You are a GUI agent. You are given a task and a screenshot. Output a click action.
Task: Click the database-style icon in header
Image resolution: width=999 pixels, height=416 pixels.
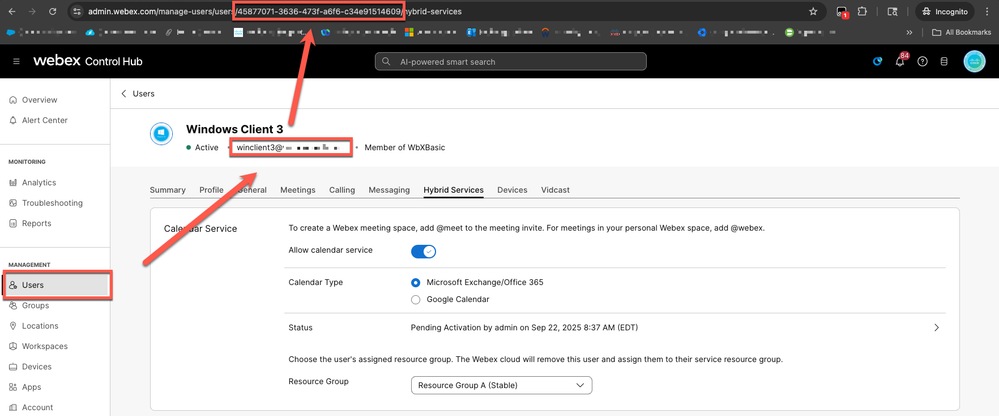tap(944, 61)
